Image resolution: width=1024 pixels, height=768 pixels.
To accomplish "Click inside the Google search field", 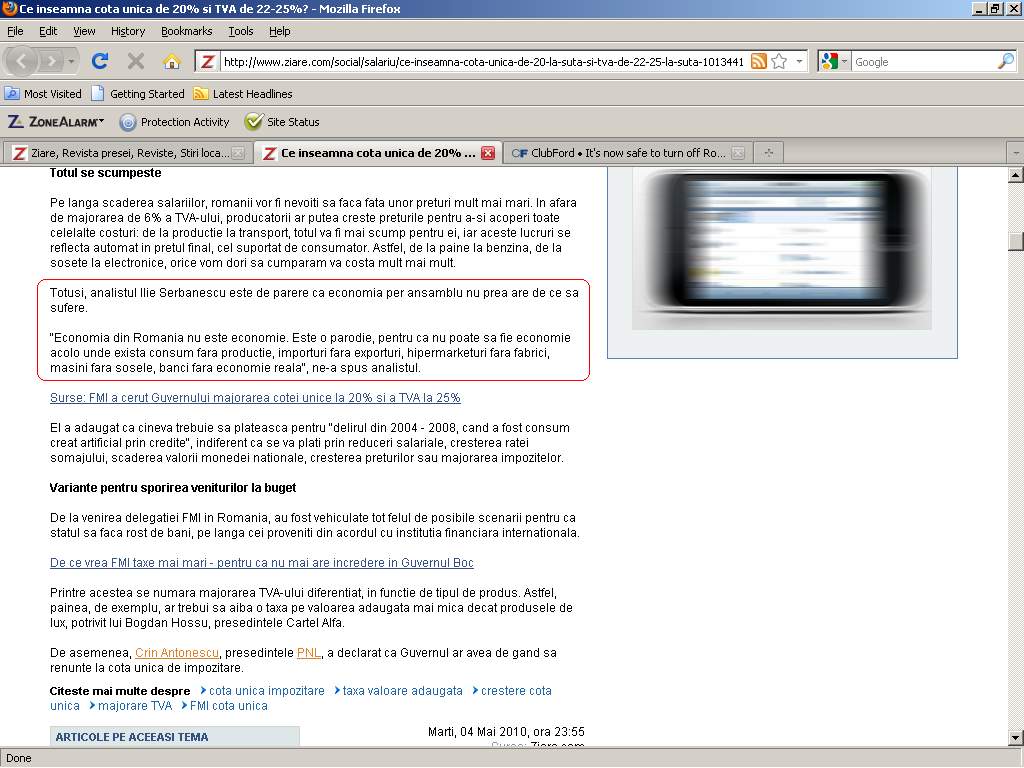I will (920, 62).
